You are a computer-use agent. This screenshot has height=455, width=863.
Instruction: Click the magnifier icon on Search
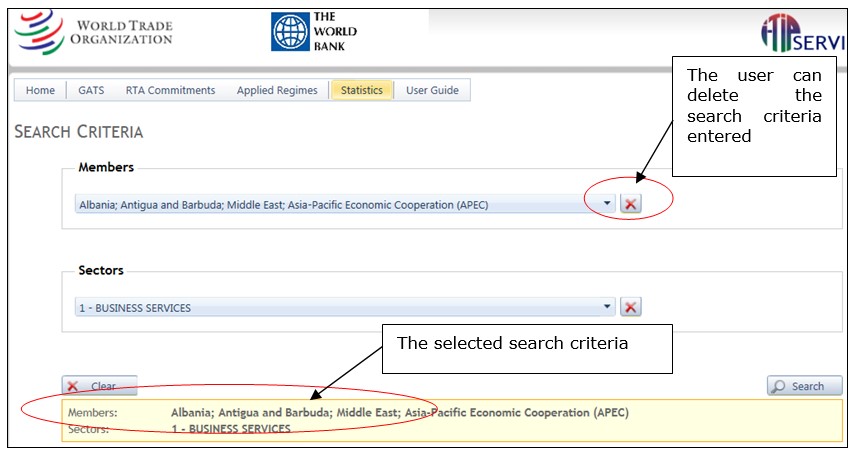tap(778, 386)
